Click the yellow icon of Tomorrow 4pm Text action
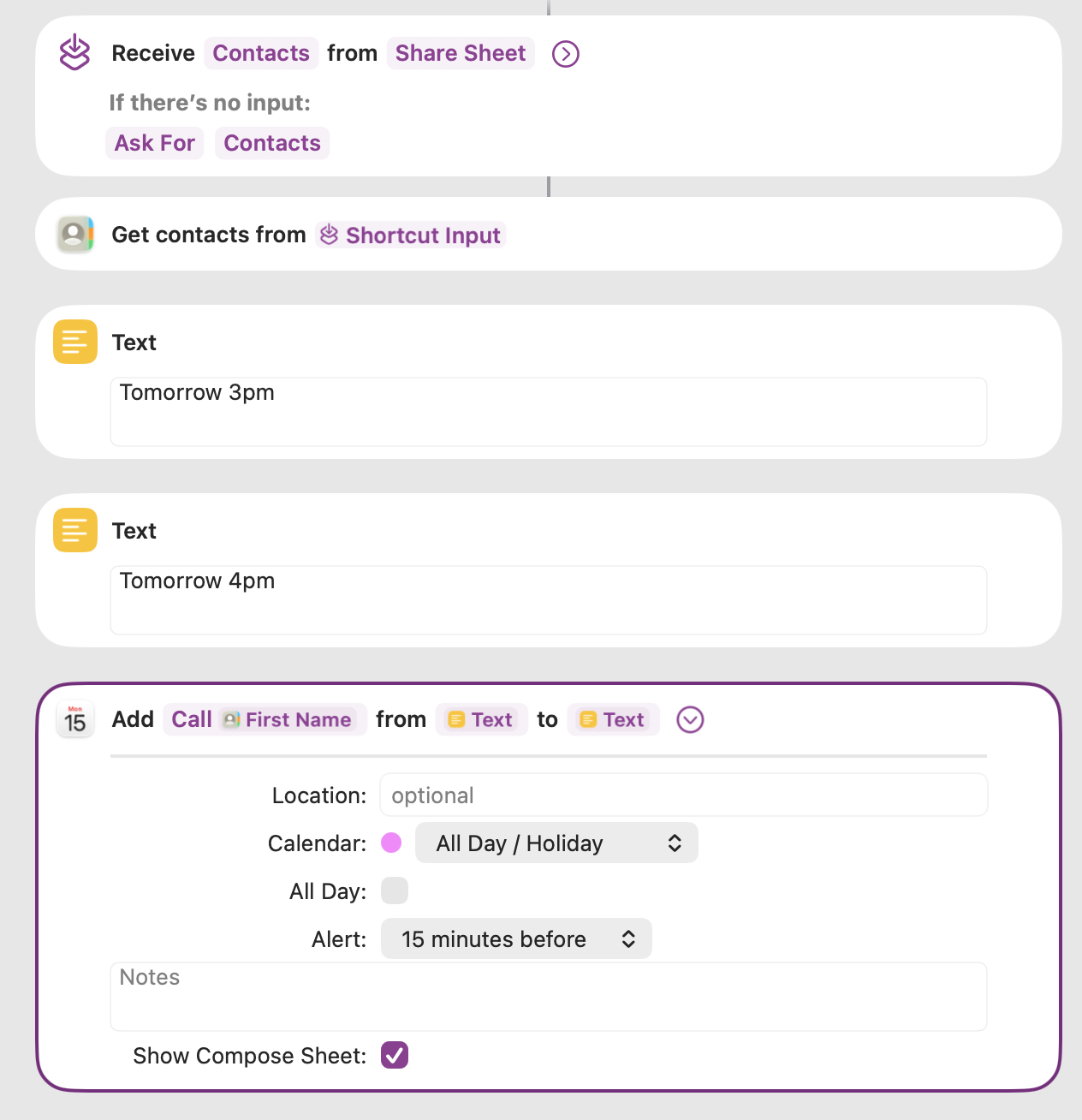The width and height of the screenshot is (1082, 1120). tap(74, 530)
